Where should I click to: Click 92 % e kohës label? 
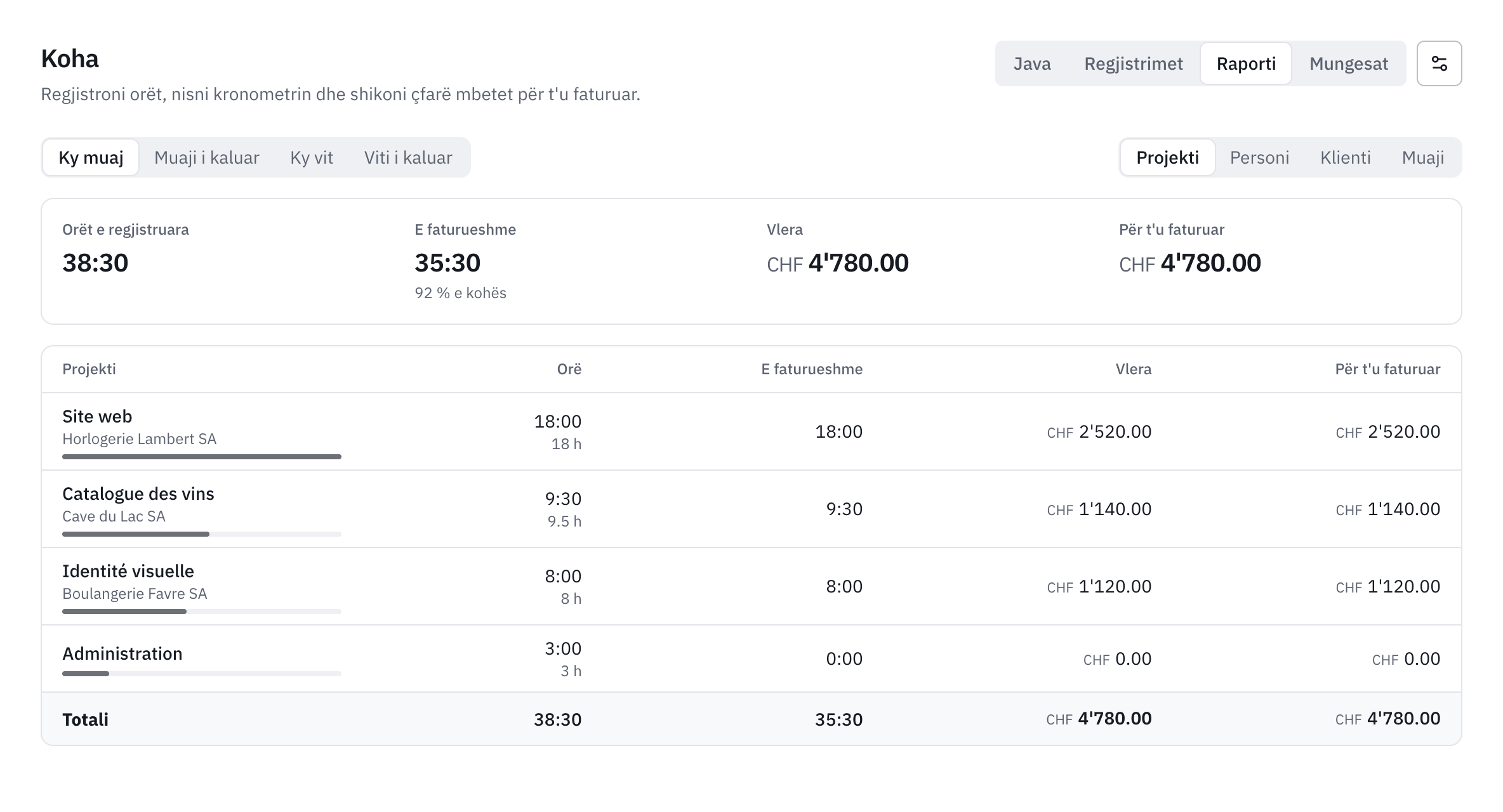[x=460, y=293]
